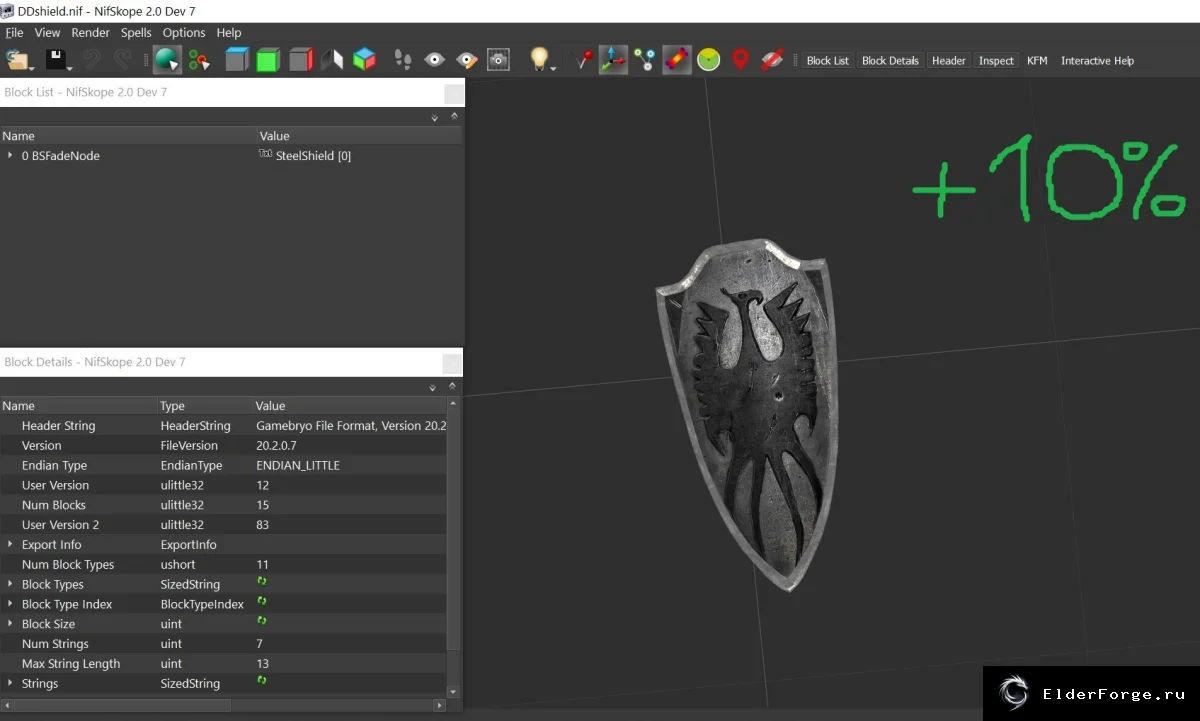Expand the 0 BSFadeNode tree item

(10, 156)
